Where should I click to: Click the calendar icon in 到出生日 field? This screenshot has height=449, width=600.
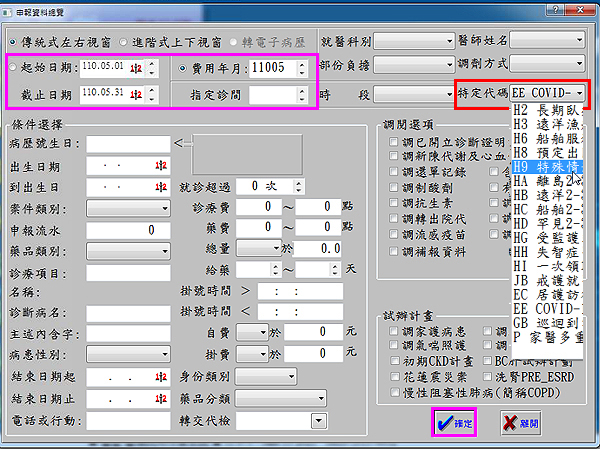tap(159, 187)
